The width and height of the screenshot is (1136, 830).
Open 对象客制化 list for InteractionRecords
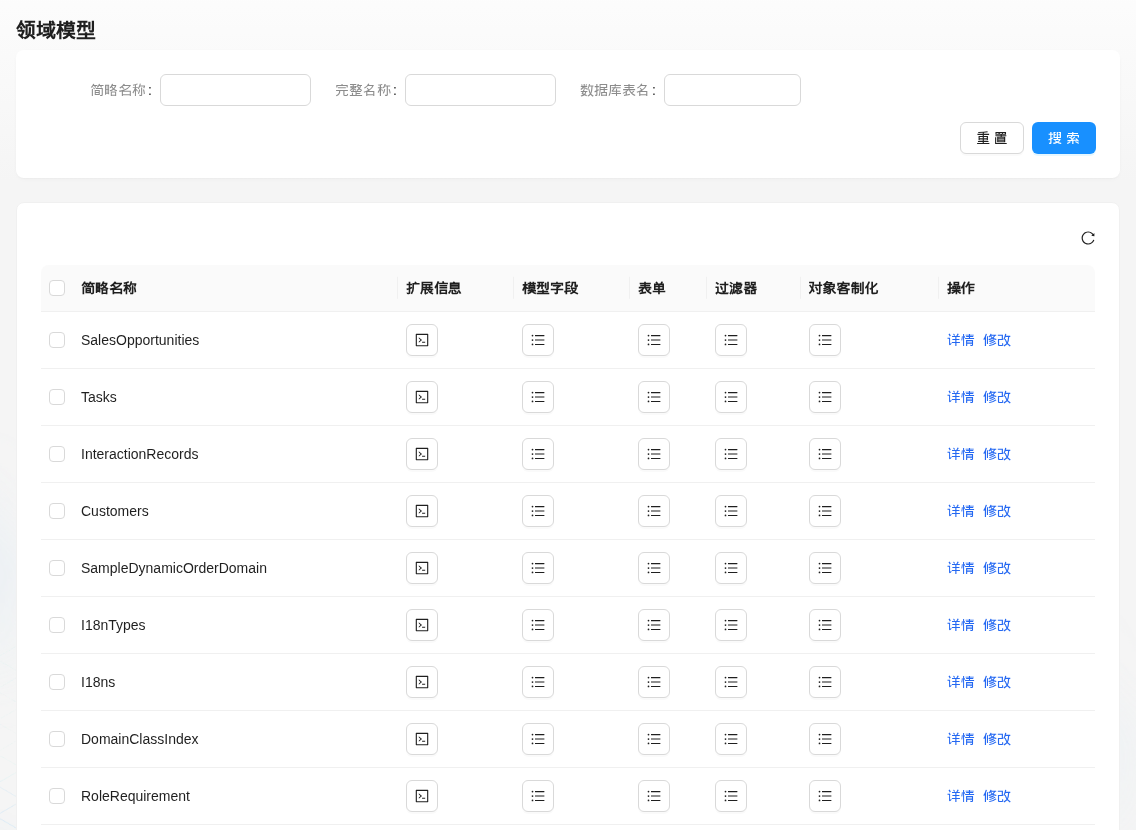click(824, 454)
